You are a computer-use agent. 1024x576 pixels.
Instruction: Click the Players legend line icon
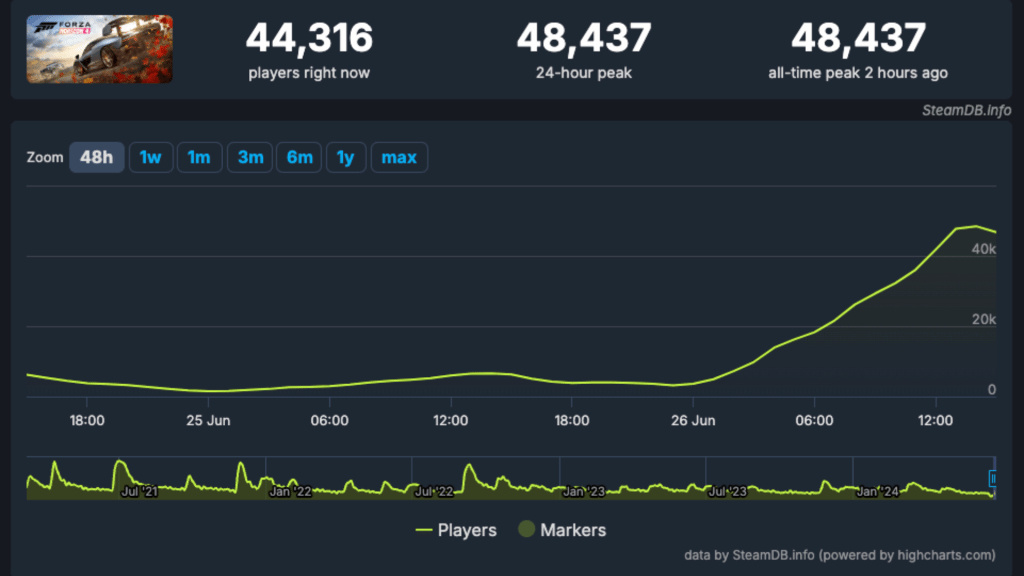pos(424,530)
